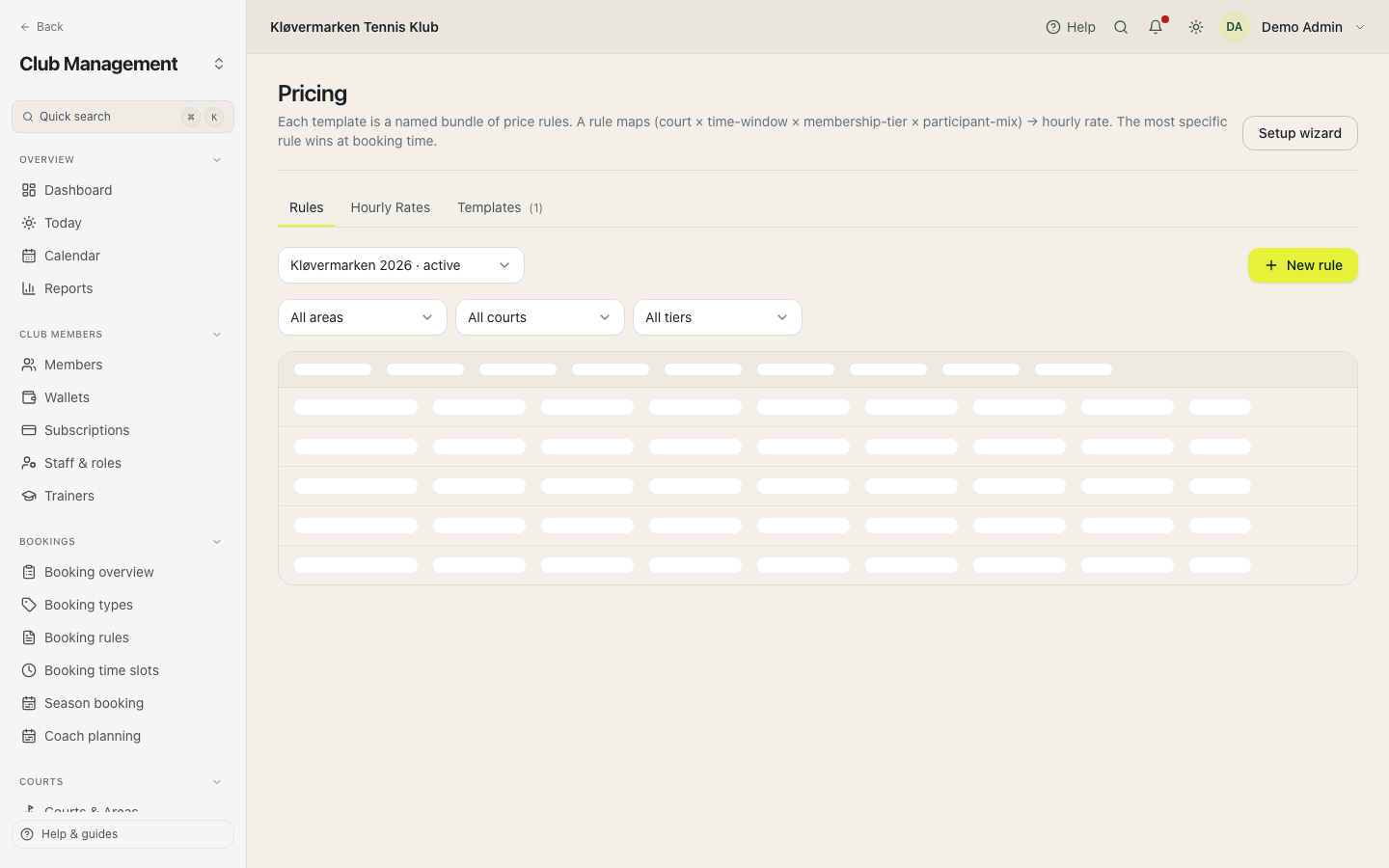Viewport: 1389px width, 868px height.
Task: Collapse the Bookings section
Action: (x=217, y=542)
